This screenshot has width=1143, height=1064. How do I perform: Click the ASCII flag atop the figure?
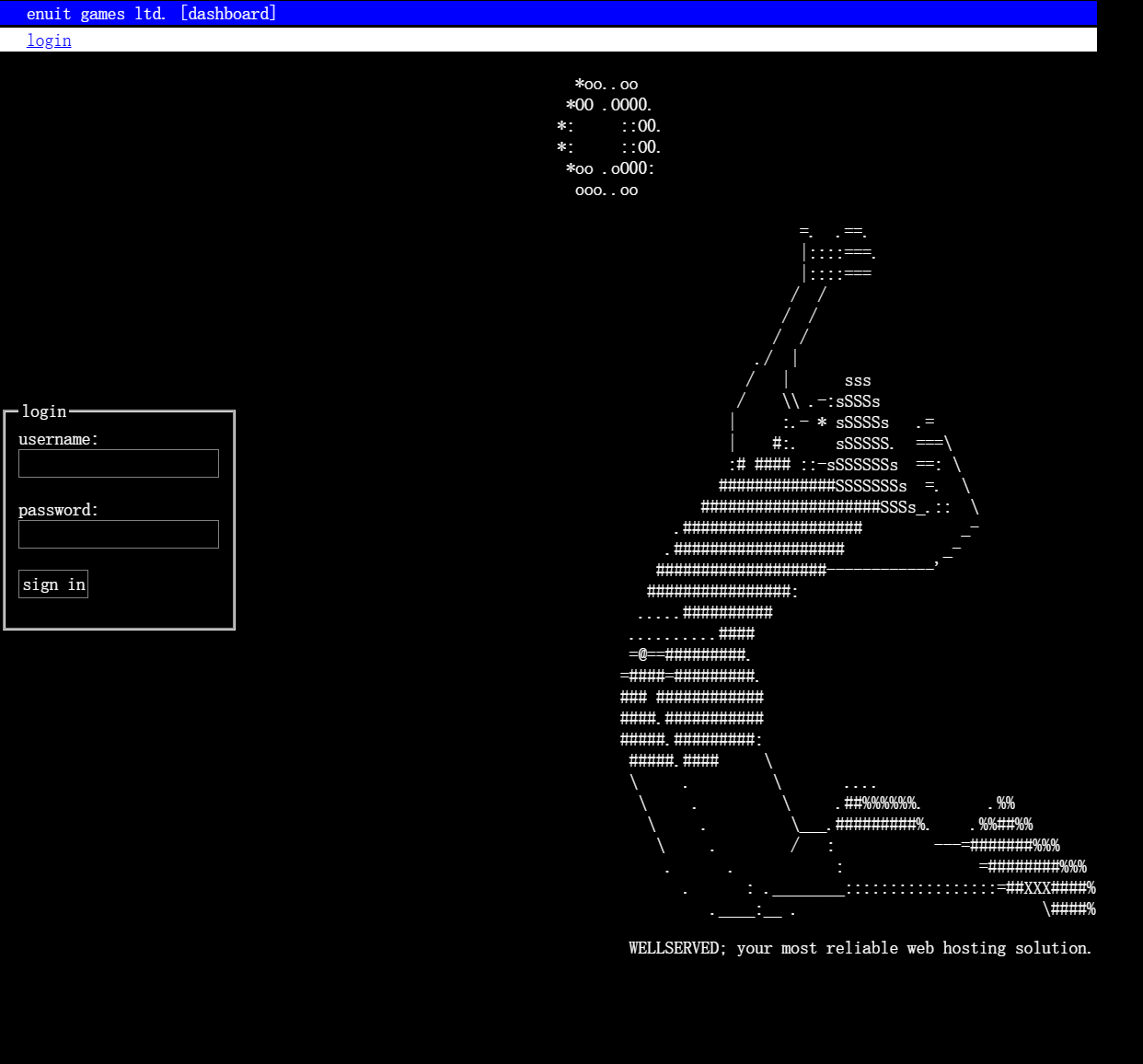837,253
